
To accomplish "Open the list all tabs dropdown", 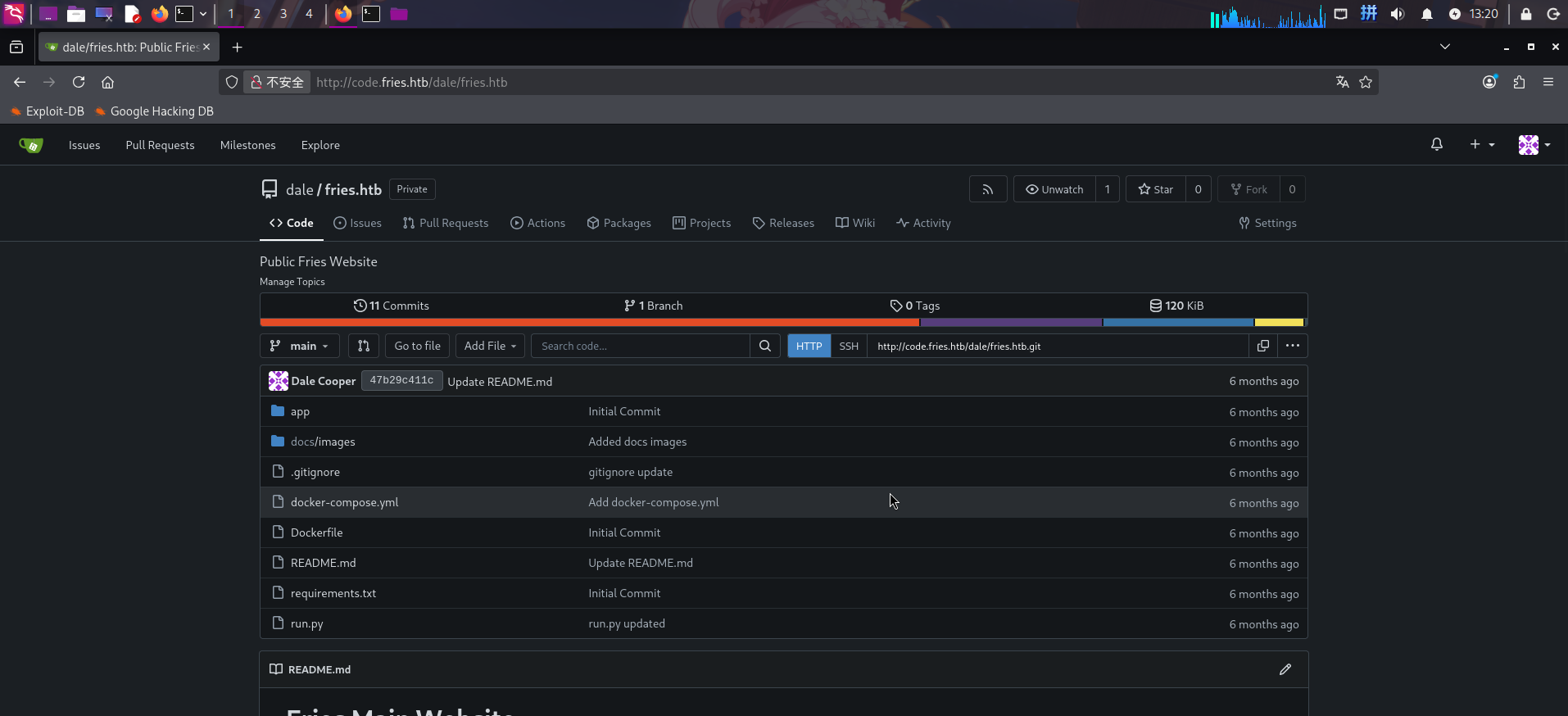I will (1445, 47).
